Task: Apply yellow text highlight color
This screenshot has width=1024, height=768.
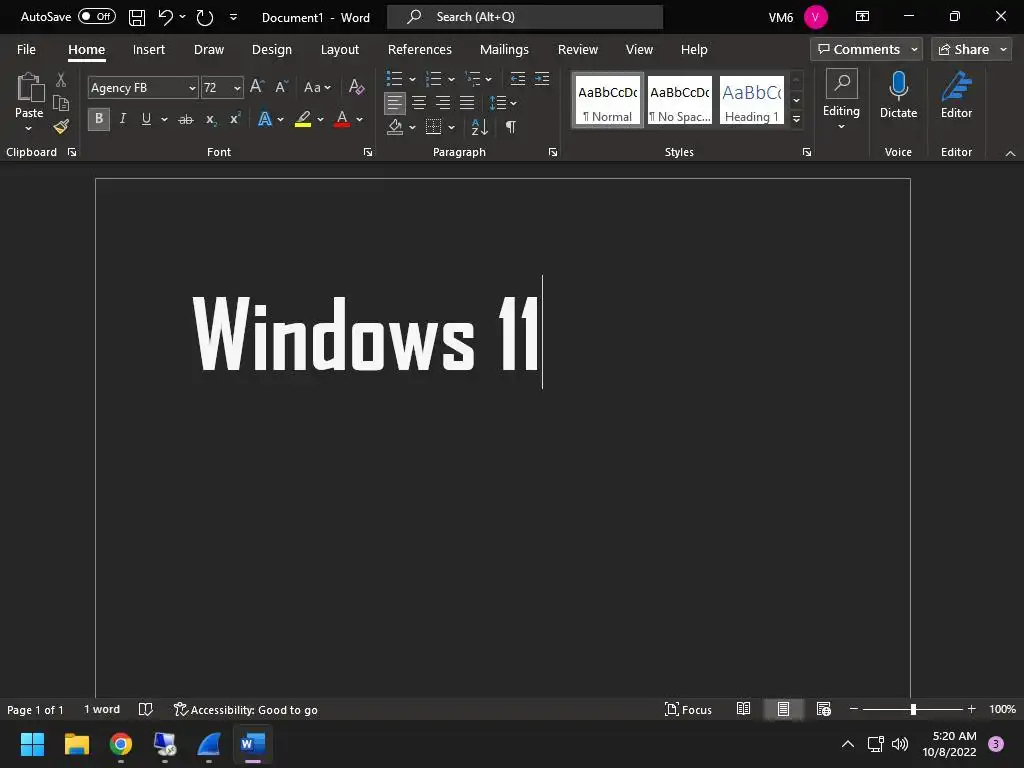Action: (x=302, y=119)
